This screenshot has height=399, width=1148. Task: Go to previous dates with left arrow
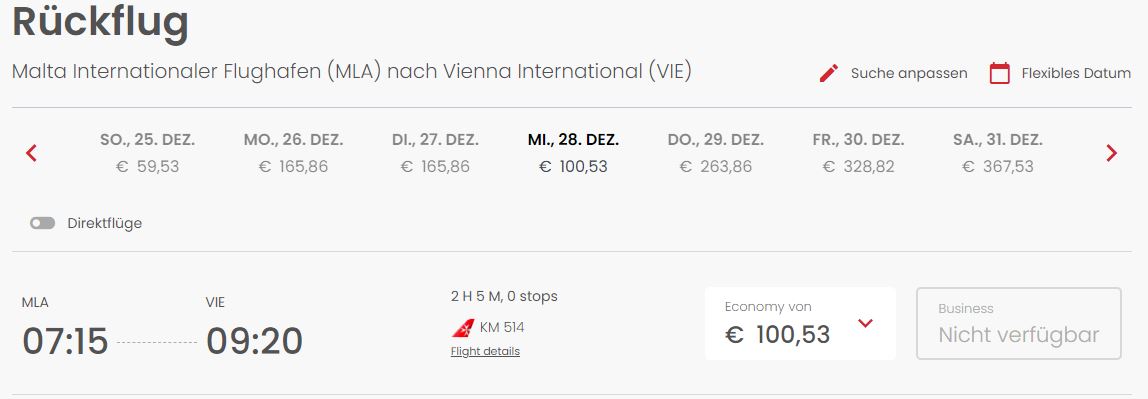[31, 153]
